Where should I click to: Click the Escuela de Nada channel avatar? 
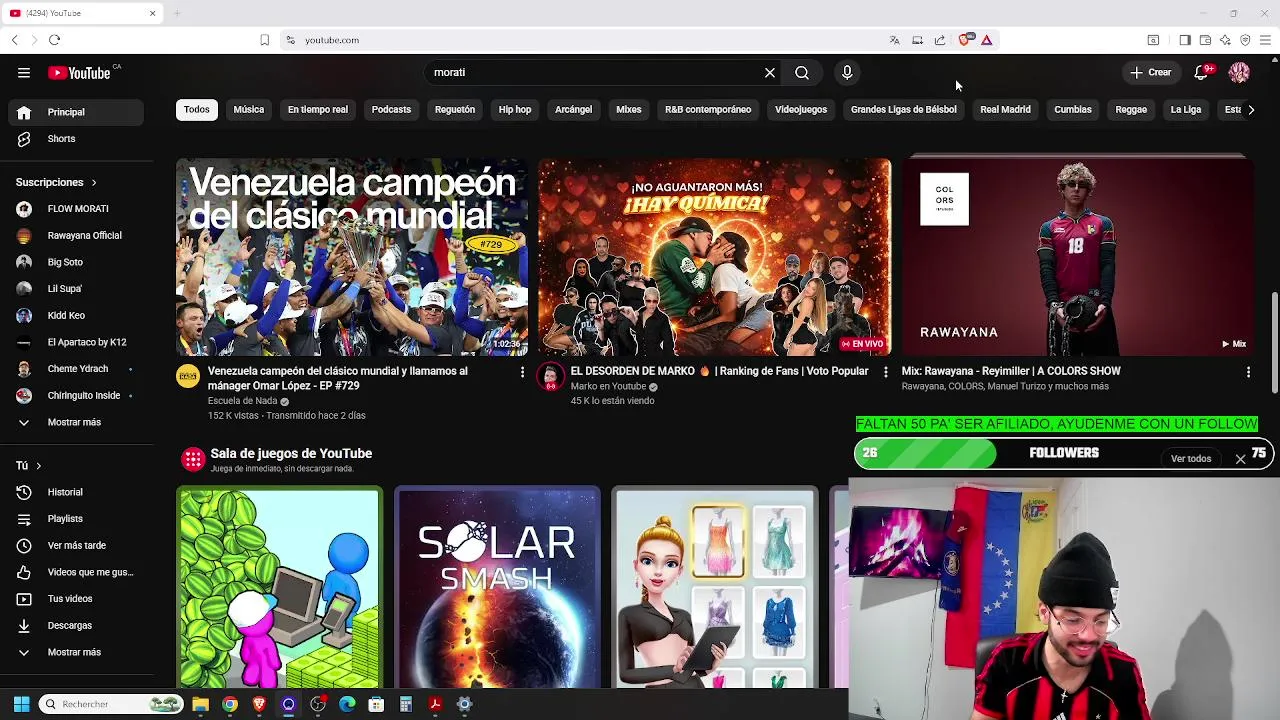188,376
